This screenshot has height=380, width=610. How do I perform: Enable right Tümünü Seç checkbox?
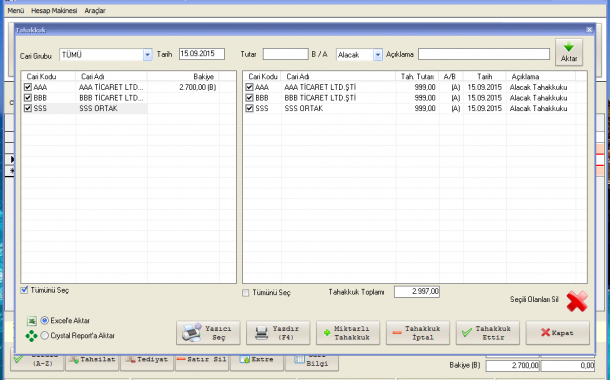coord(245,293)
